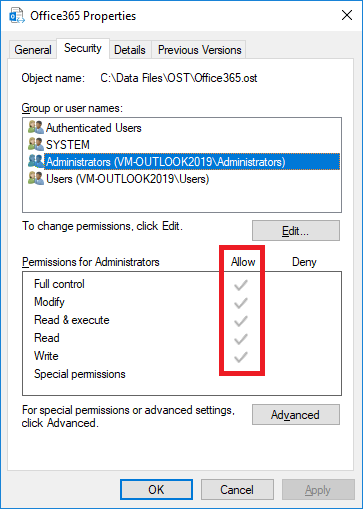
Task: Click the Read & execute allow checkmark
Action: coord(240,321)
